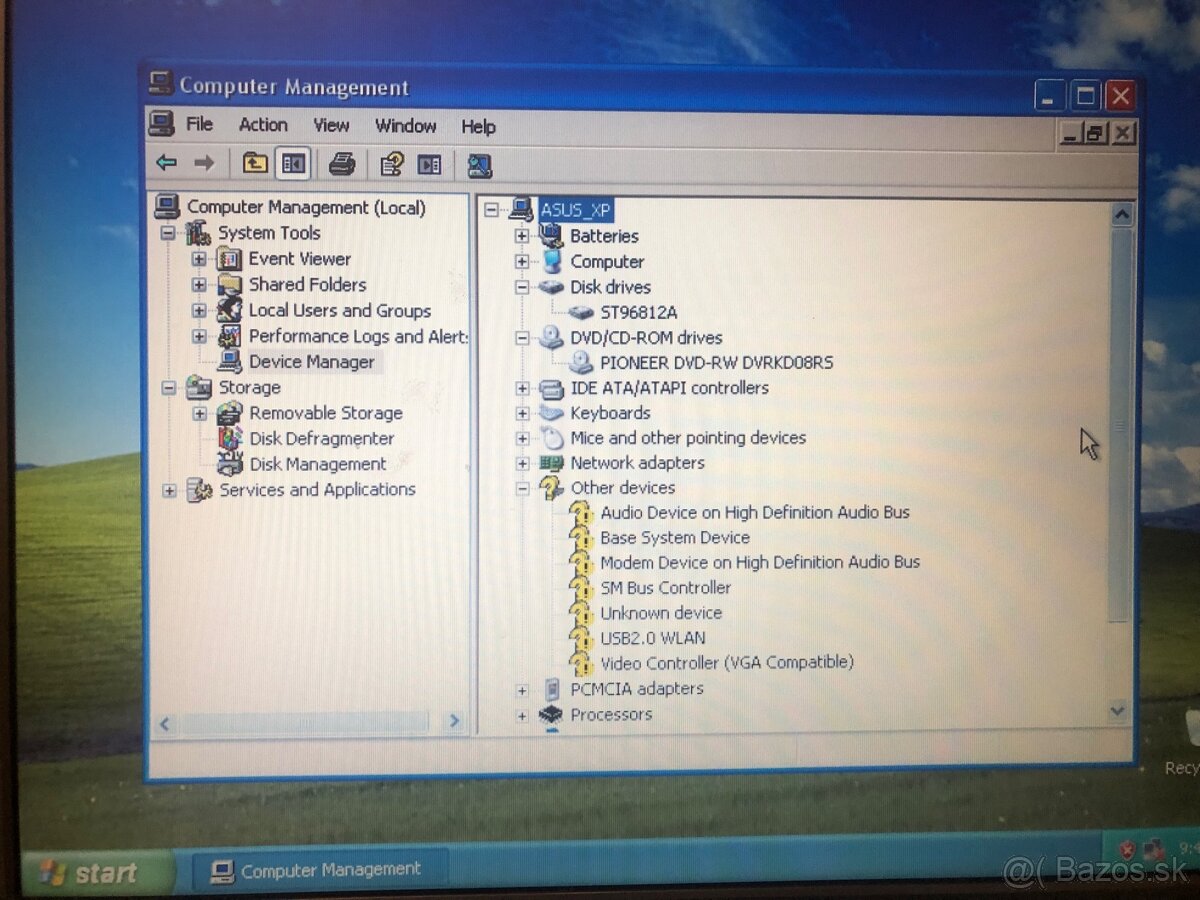The width and height of the screenshot is (1200, 900).
Task: Click the Back navigation arrow on the toolbar
Action: click(168, 163)
